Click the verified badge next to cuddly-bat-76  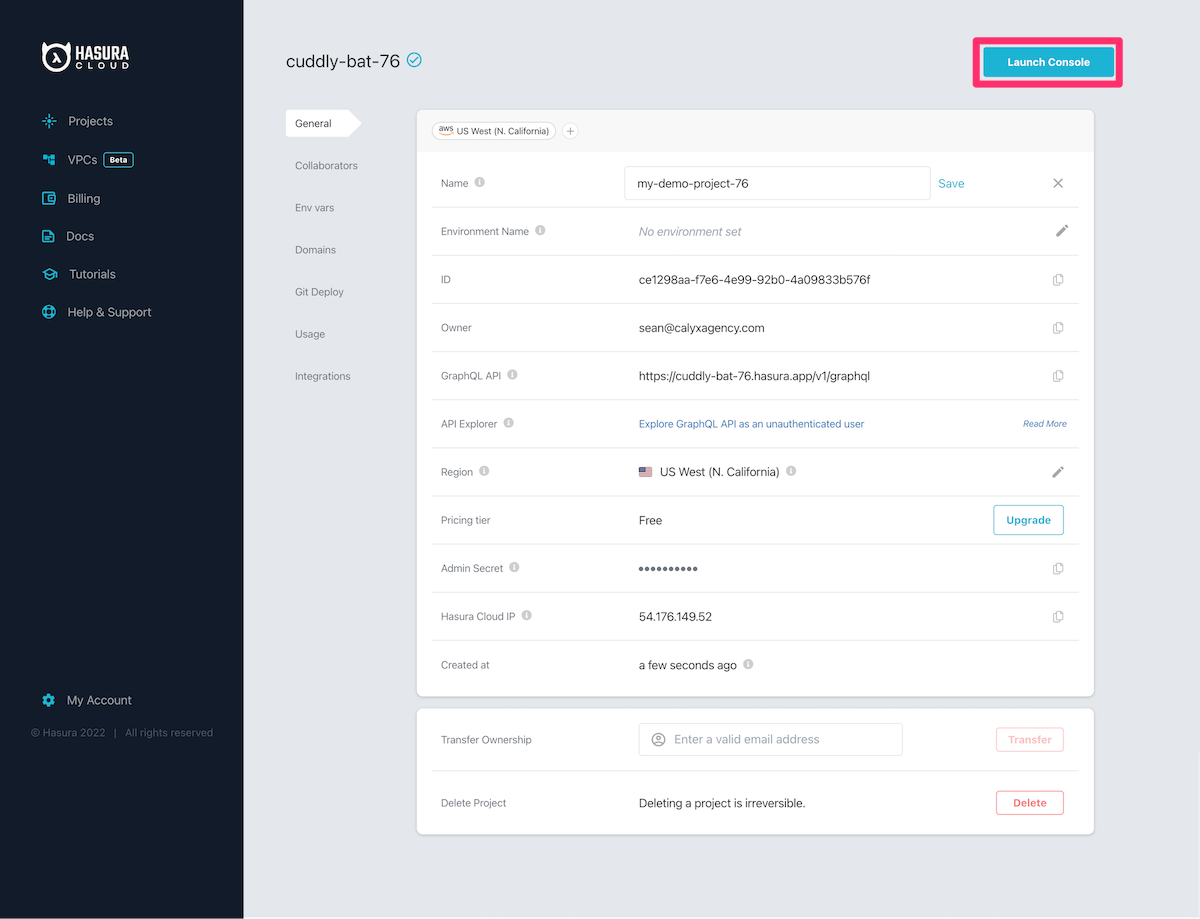coord(414,60)
